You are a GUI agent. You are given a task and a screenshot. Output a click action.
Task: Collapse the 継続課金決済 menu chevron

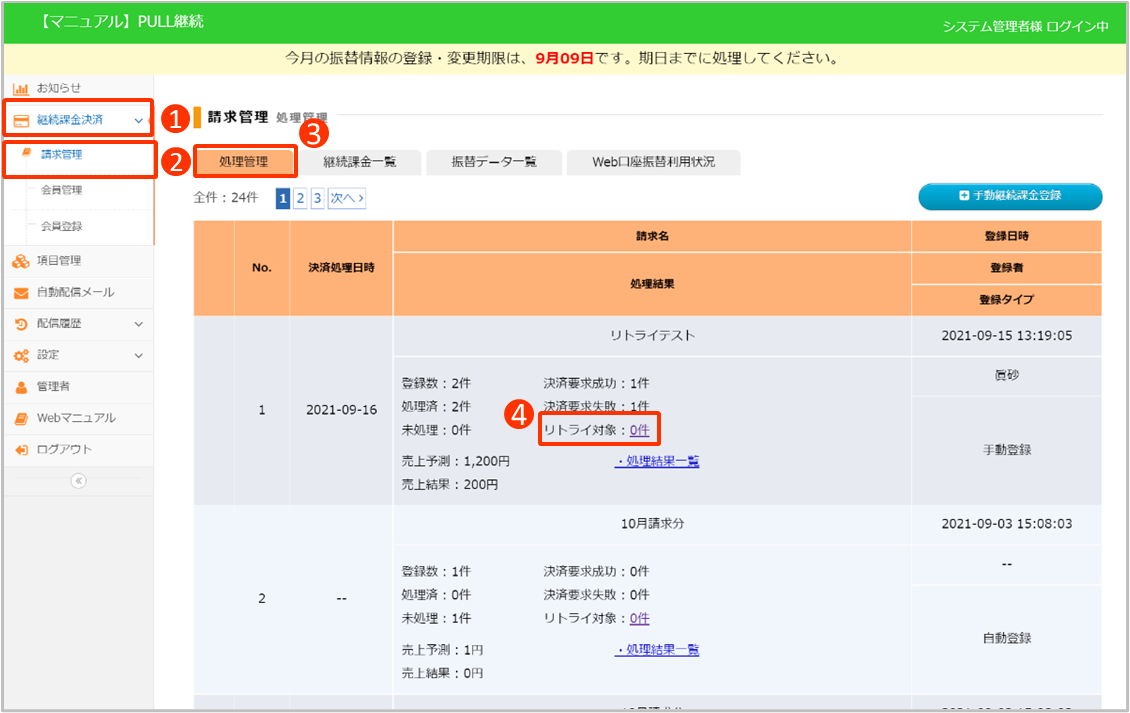point(138,120)
